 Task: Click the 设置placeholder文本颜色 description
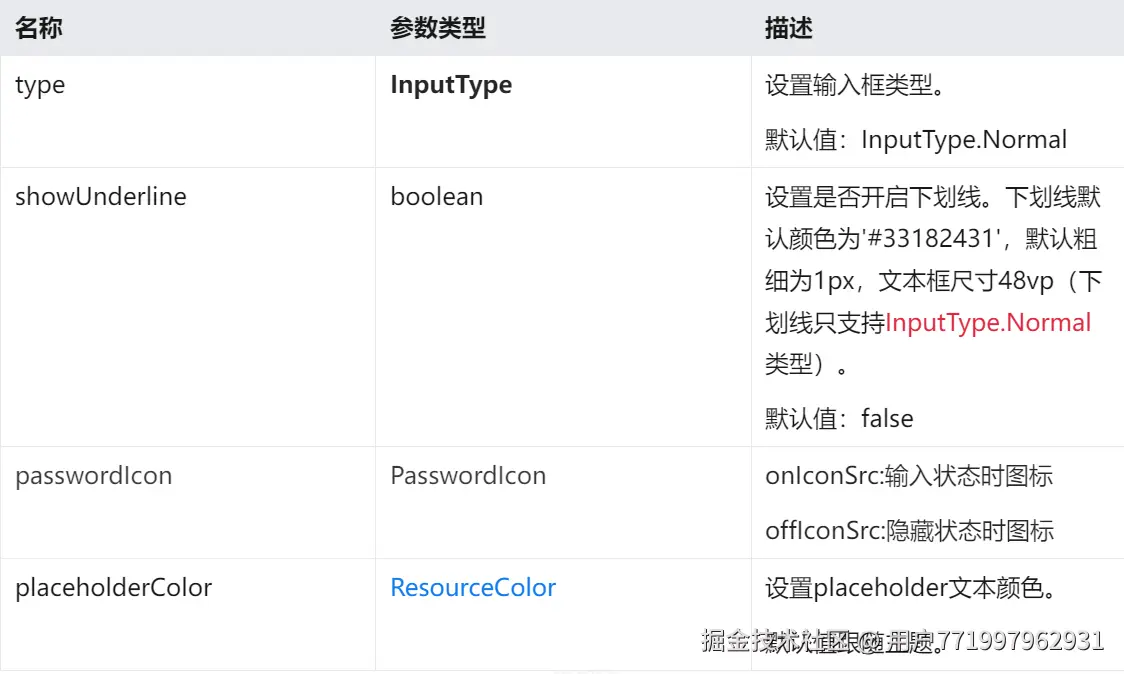click(910, 587)
